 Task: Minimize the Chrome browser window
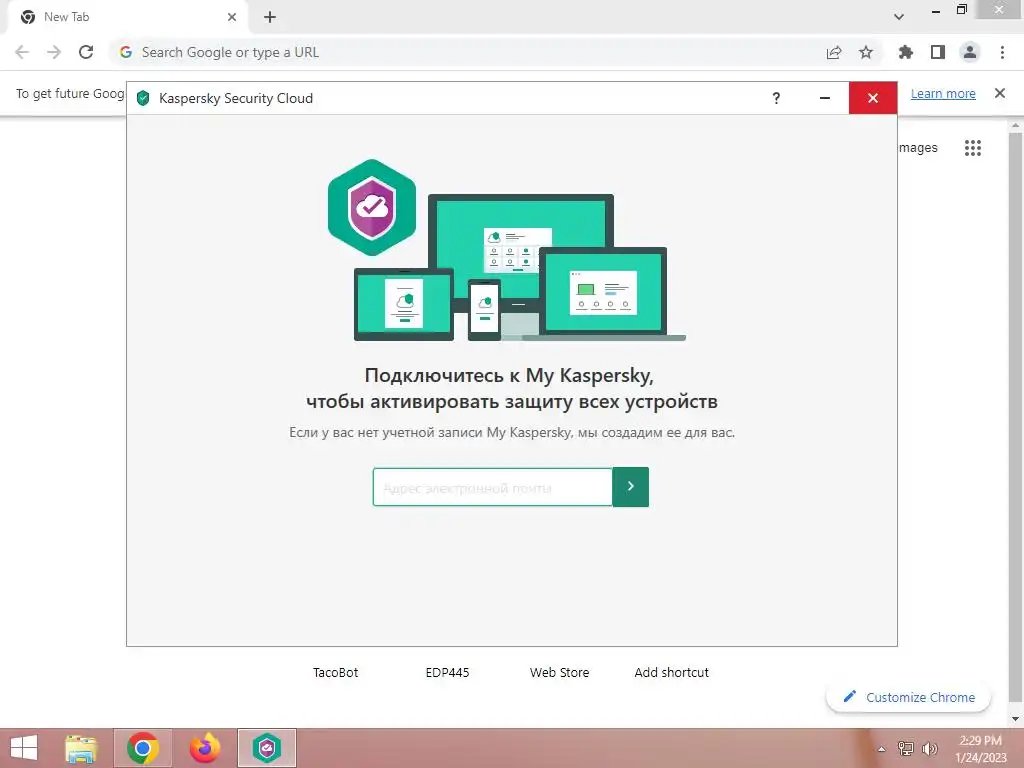click(x=936, y=10)
